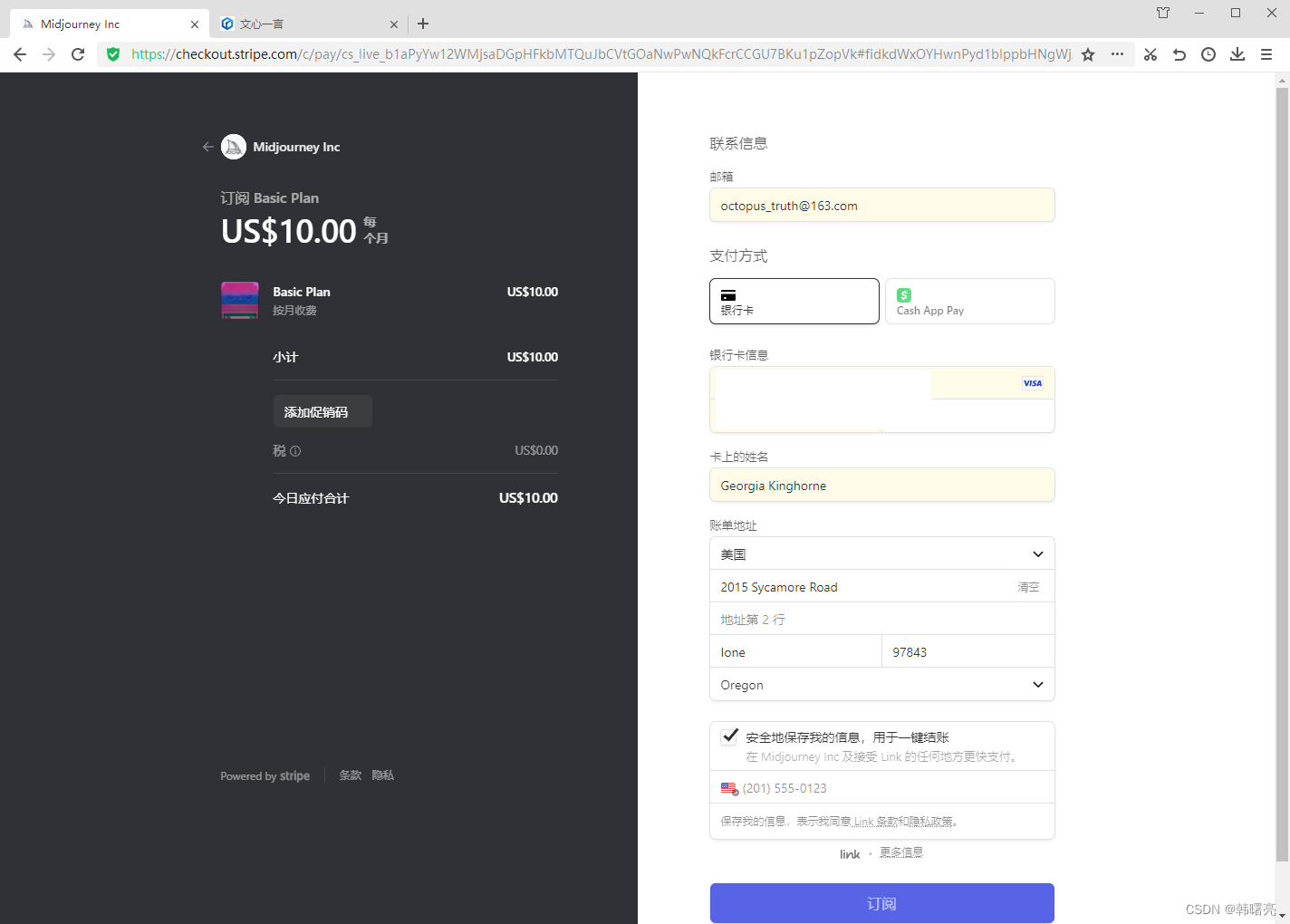The height and width of the screenshot is (924, 1290).
Task: Select 银行卡 payment method
Action: tap(794, 301)
